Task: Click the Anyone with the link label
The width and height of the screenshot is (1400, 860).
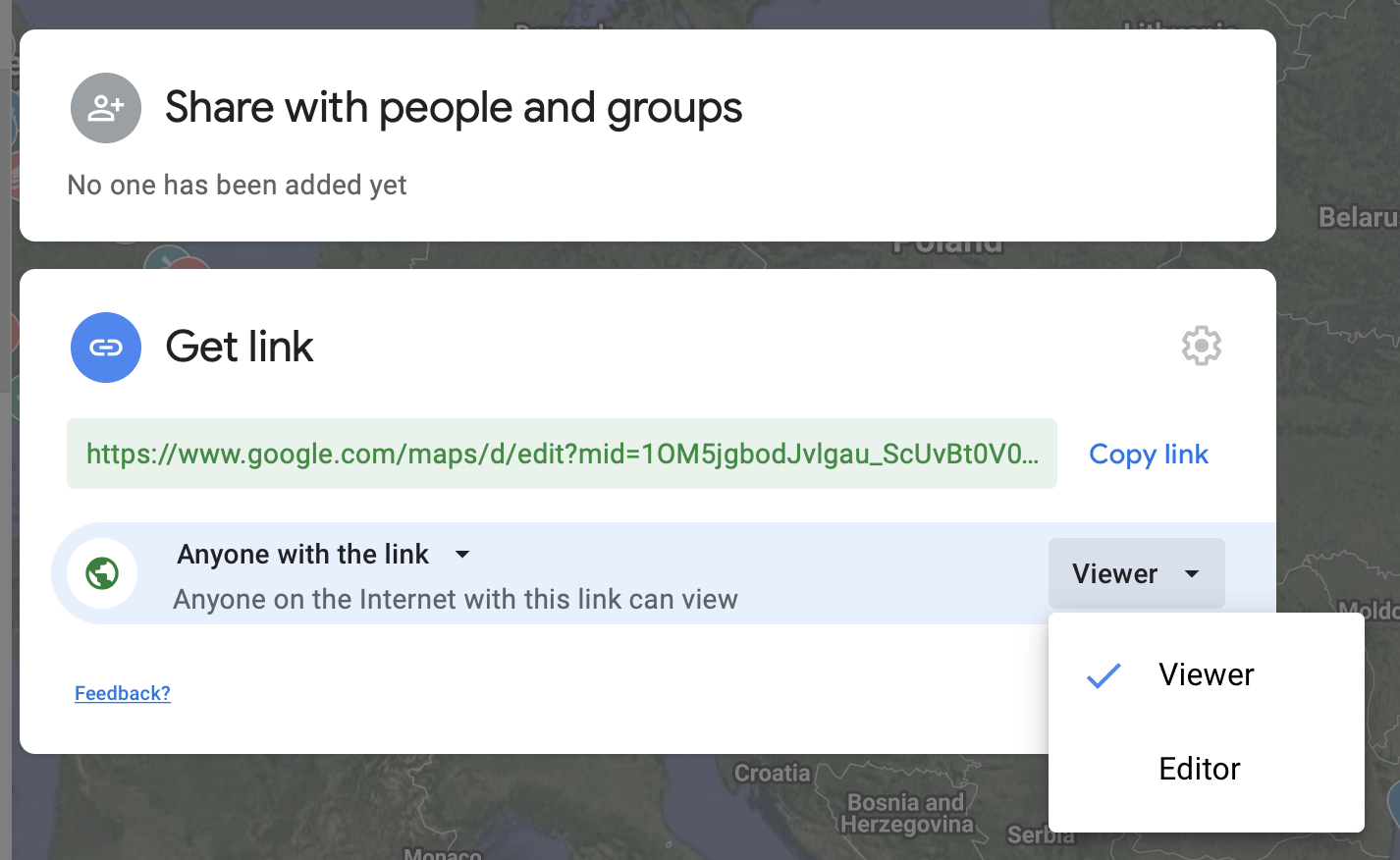Action: pos(302,555)
